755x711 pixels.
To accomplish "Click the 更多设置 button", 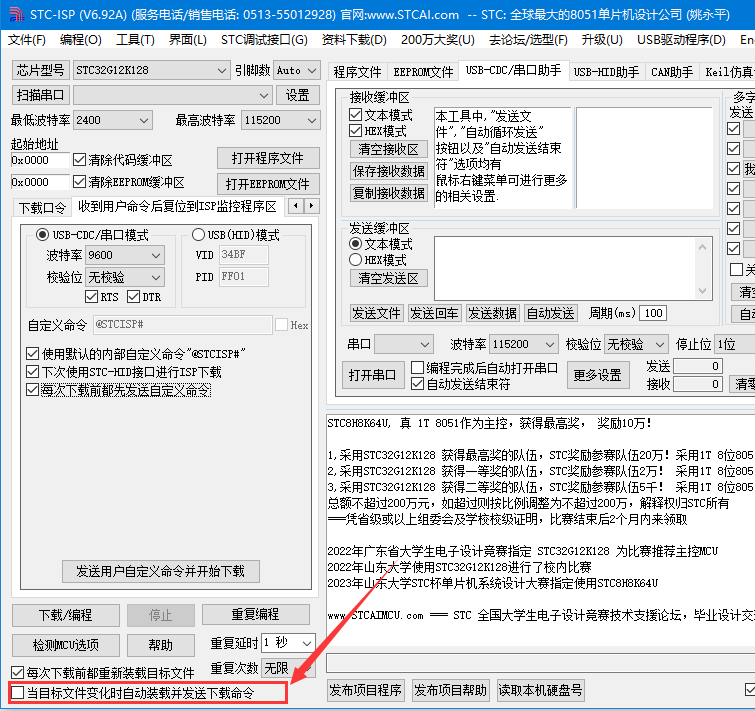I will point(598,375).
